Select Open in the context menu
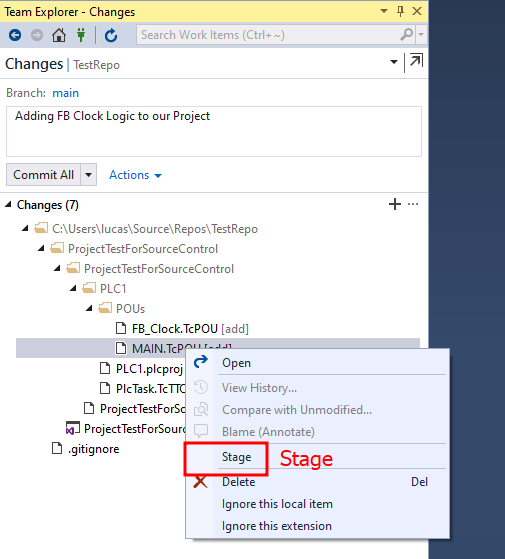505x559 pixels. pyautogui.click(x=236, y=363)
